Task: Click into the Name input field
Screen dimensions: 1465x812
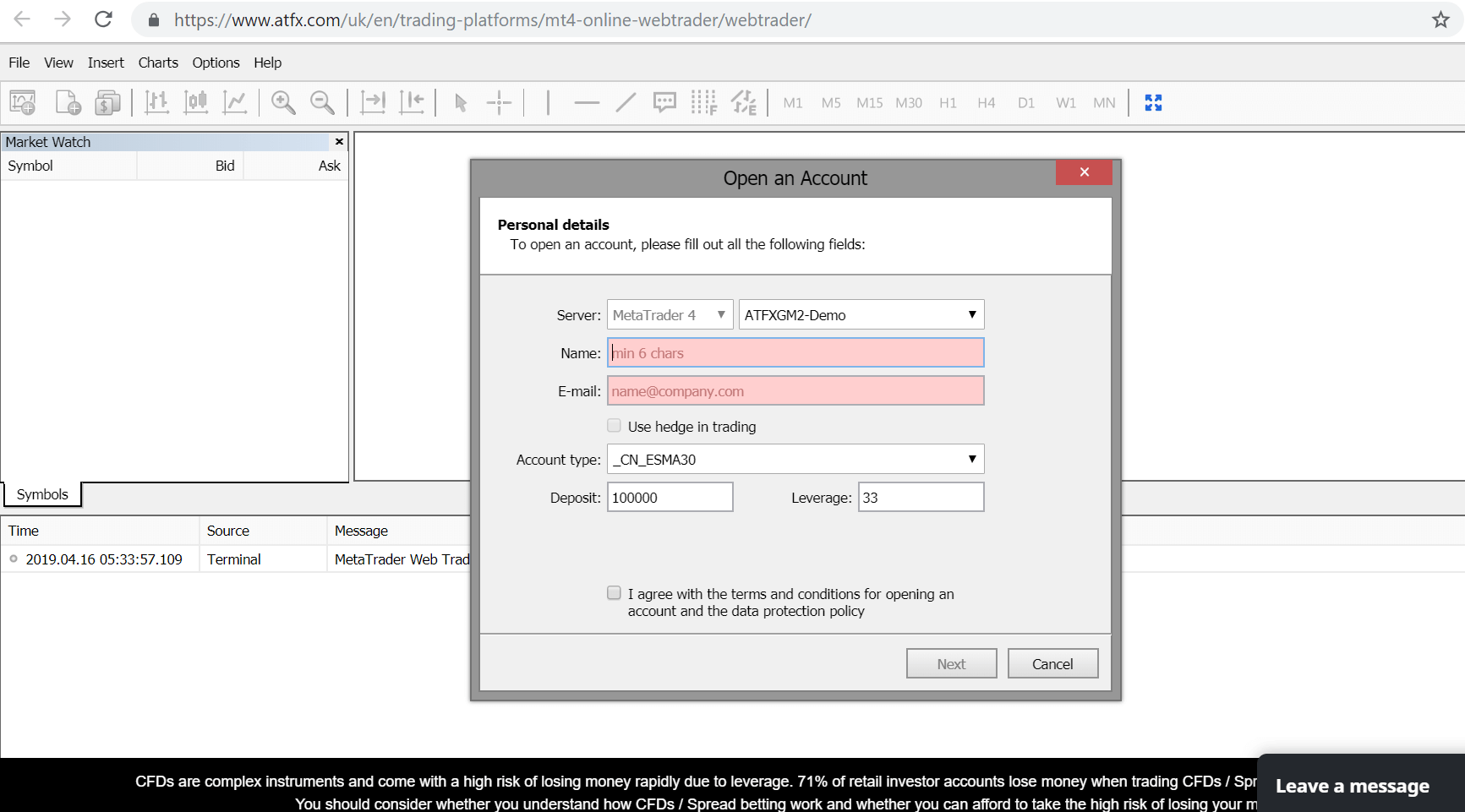Action: 795,353
